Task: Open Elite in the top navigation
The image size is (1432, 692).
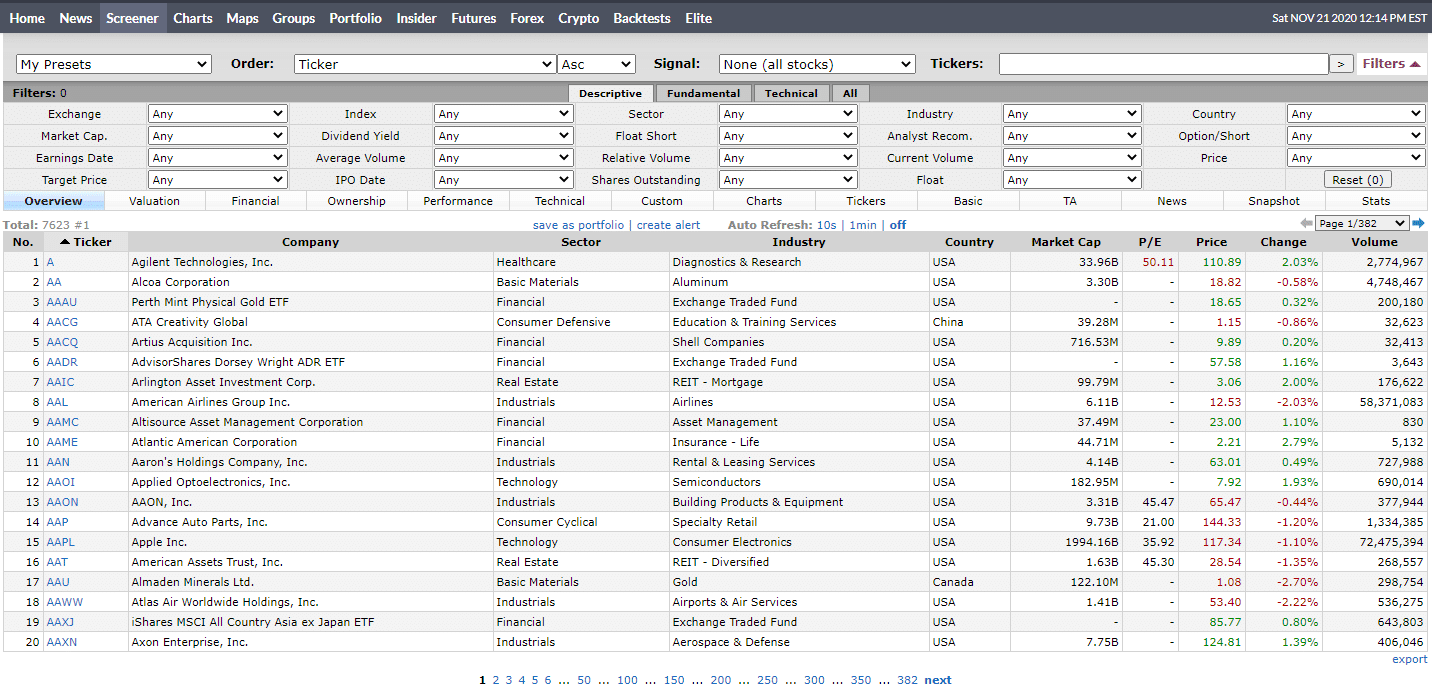Action: pyautogui.click(x=699, y=18)
